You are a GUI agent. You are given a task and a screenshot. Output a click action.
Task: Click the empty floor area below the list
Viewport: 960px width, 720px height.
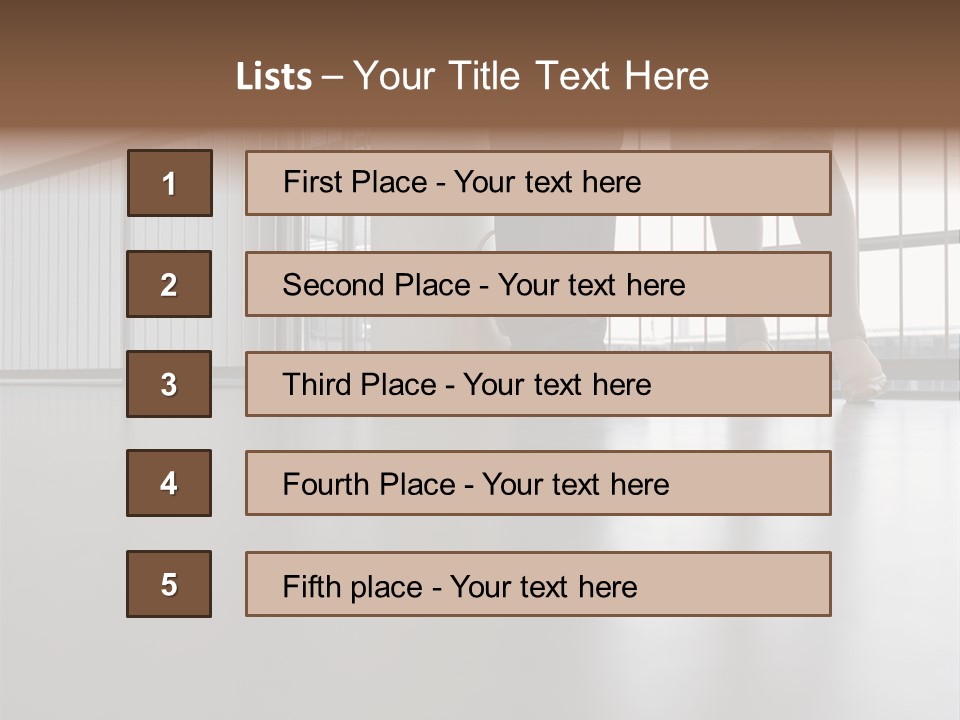coord(480,665)
